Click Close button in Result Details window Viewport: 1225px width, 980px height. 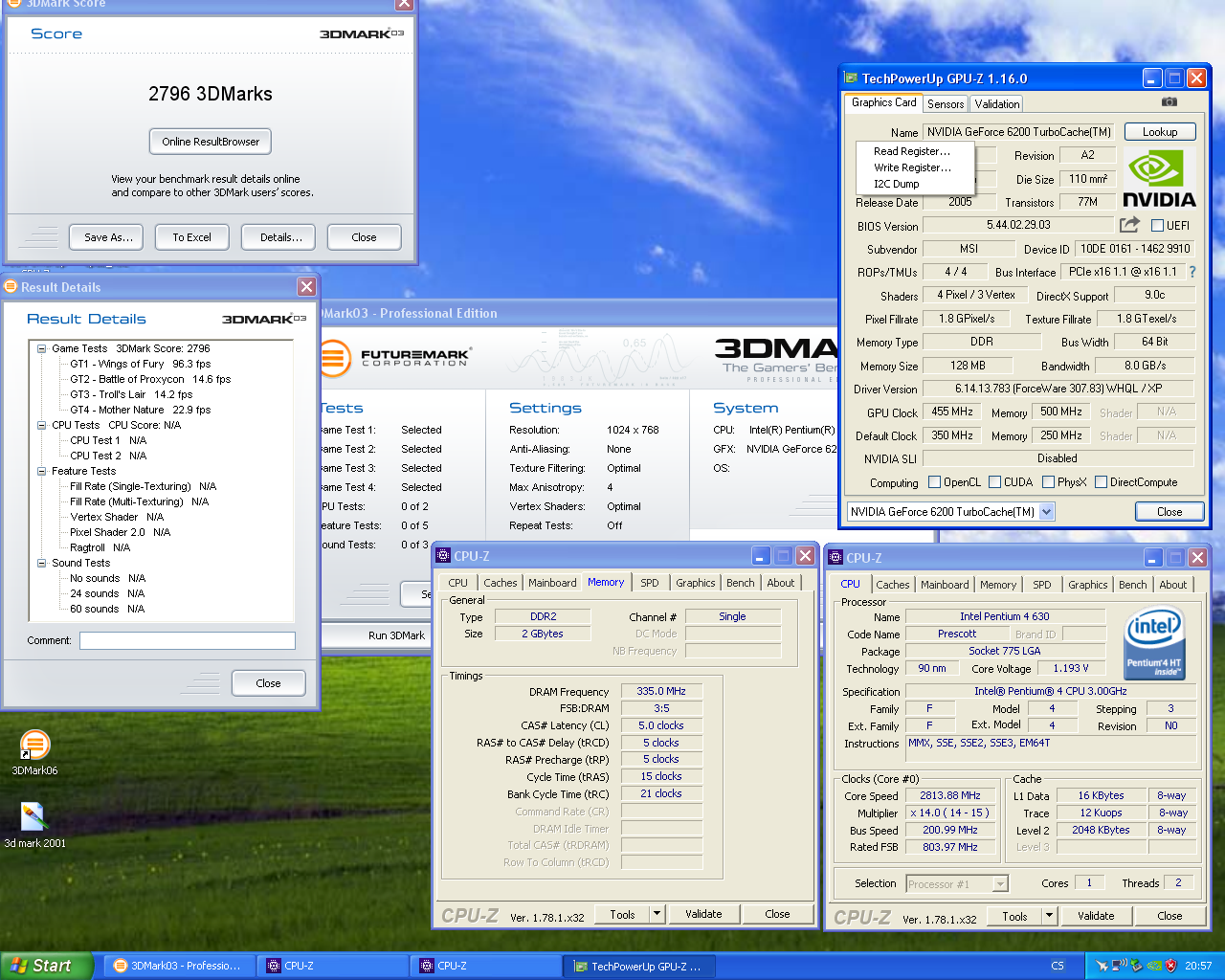[269, 683]
